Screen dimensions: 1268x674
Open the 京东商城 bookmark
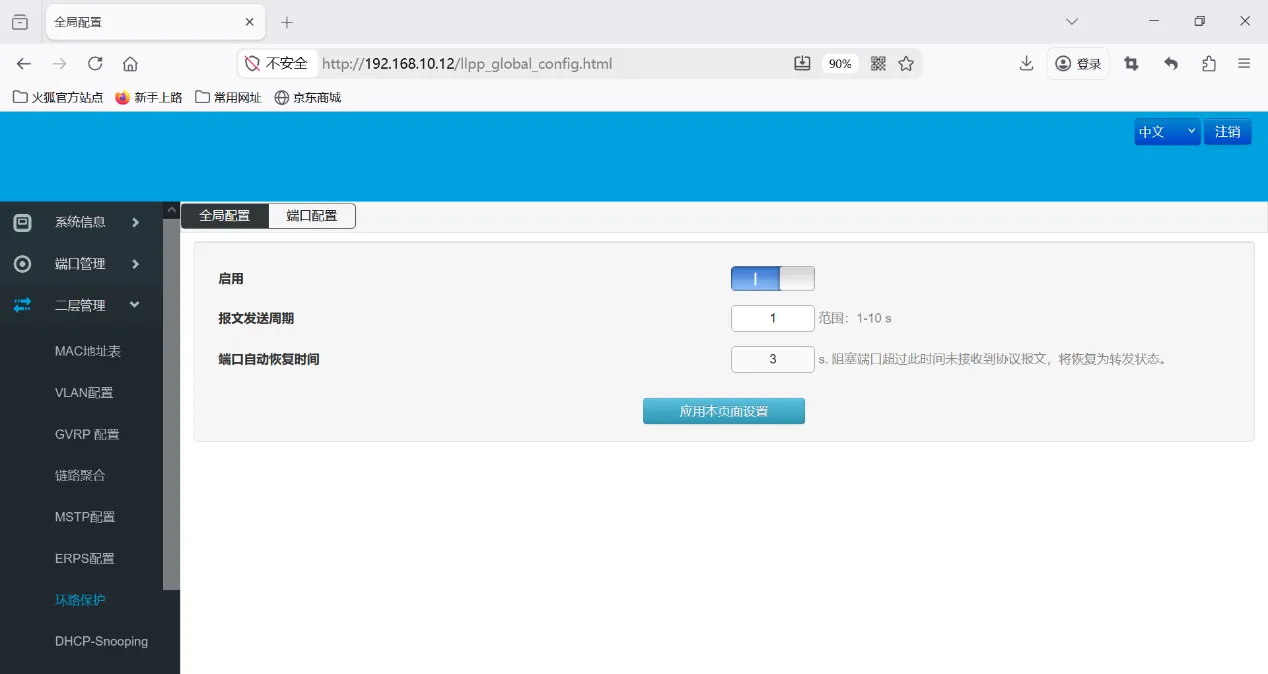pos(308,98)
